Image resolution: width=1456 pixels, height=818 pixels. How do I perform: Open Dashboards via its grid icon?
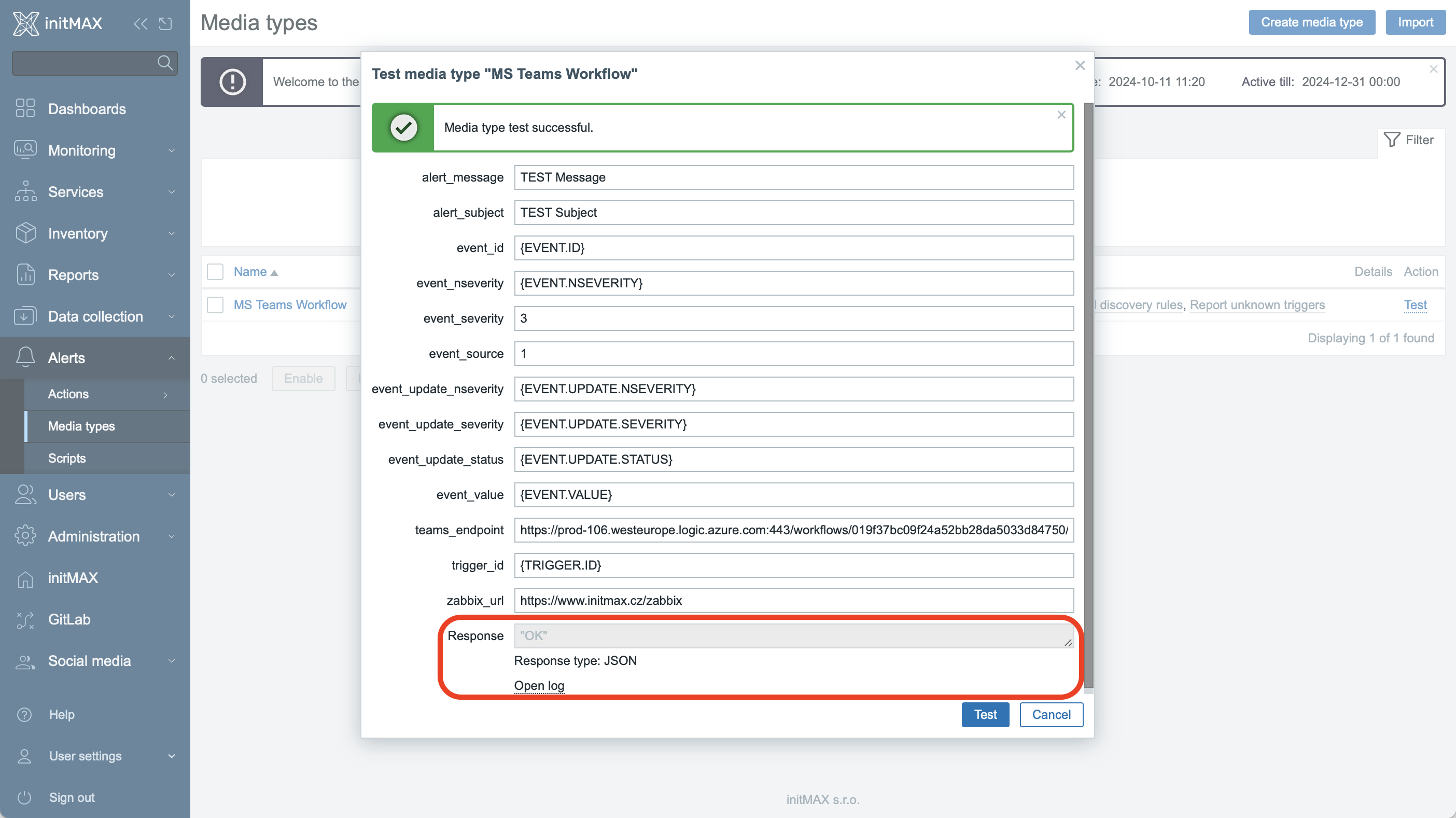coord(25,108)
